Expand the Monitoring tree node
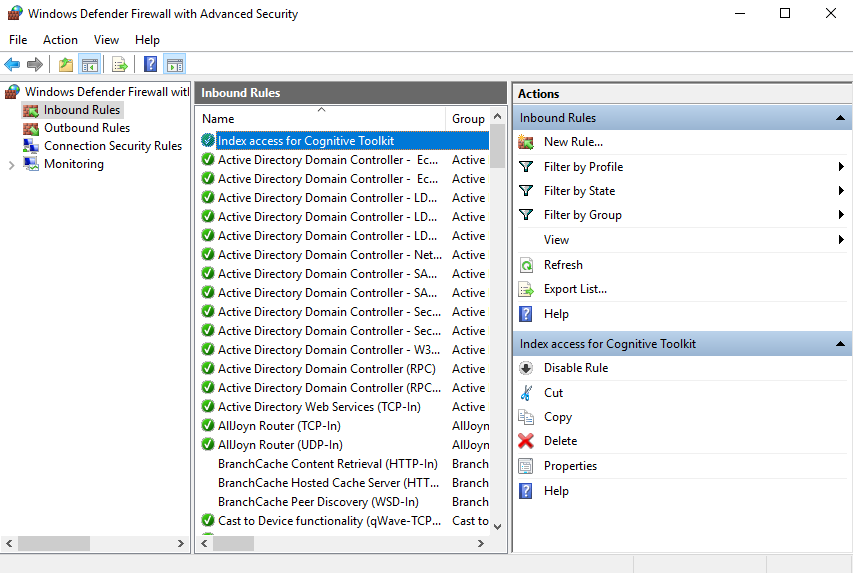The height and width of the screenshot is (573, 853). tap(11, 165)
